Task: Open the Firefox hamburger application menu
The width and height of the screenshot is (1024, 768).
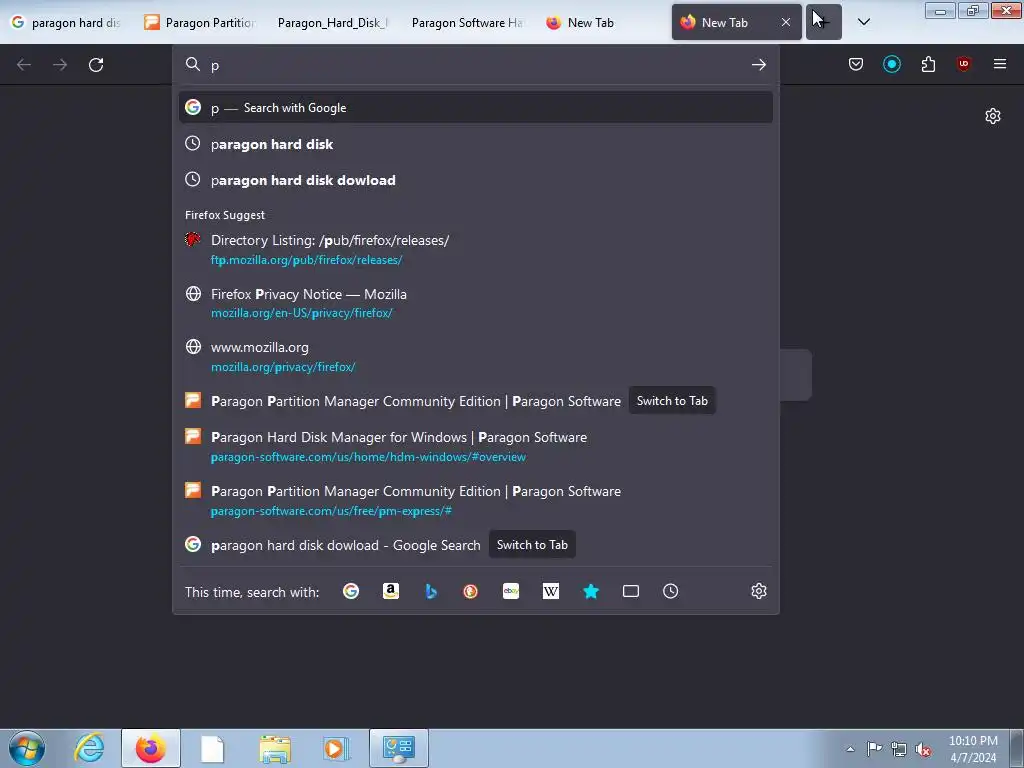Action: [999, 64]
